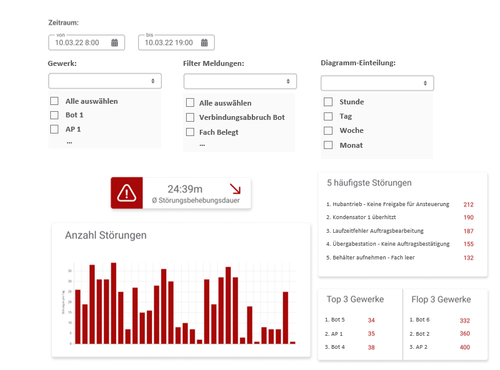
Task: Click the 'Zeitraum:' label
Action: pos(63,23)
